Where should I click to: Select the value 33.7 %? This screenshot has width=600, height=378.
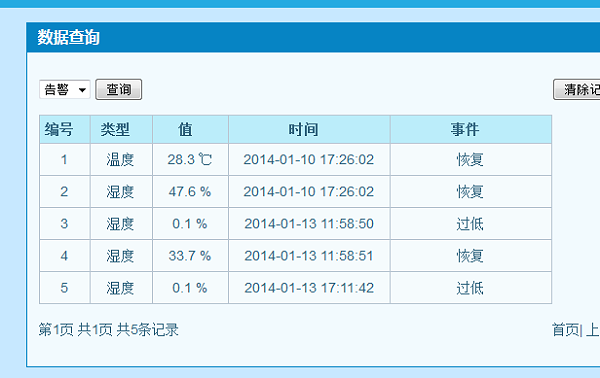190,256
